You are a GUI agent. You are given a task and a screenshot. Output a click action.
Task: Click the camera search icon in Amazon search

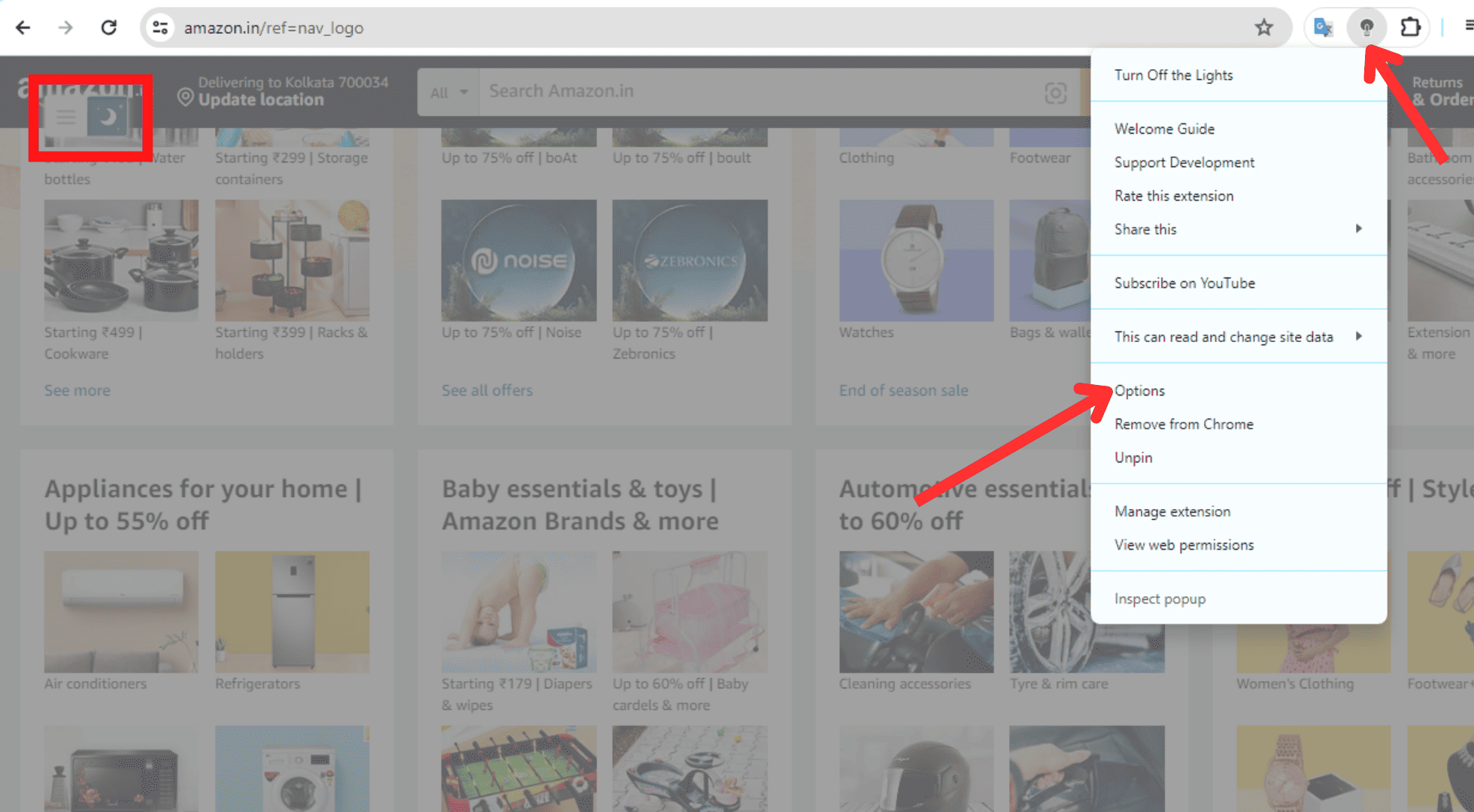[x=1055, y=92]
